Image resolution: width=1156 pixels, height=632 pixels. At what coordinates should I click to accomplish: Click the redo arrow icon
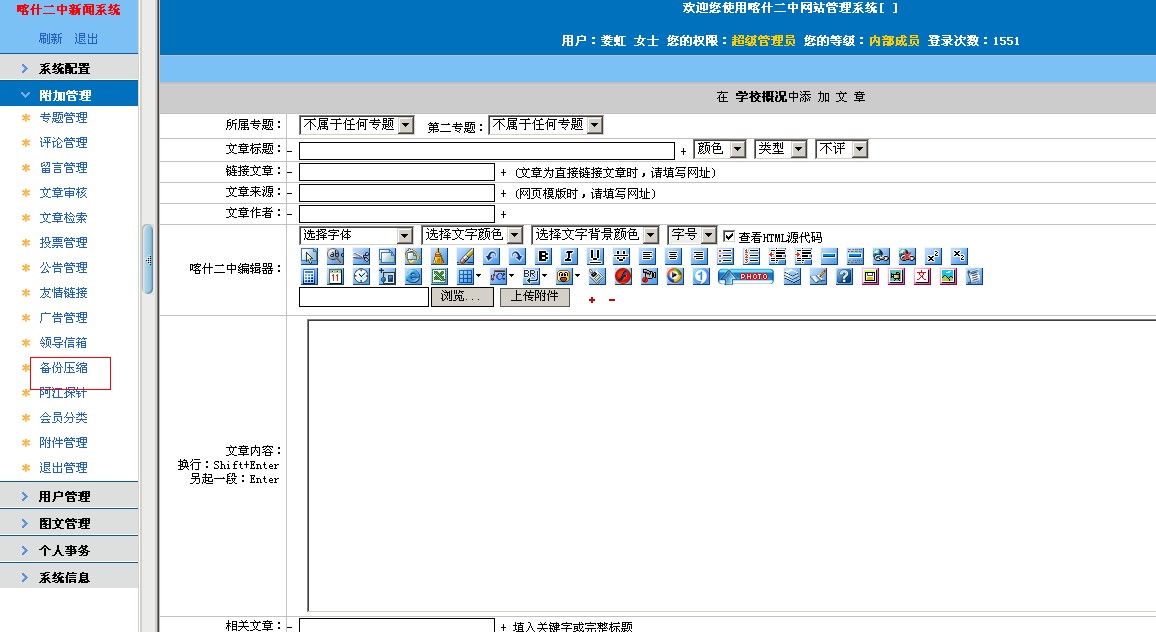coord(518,256)
